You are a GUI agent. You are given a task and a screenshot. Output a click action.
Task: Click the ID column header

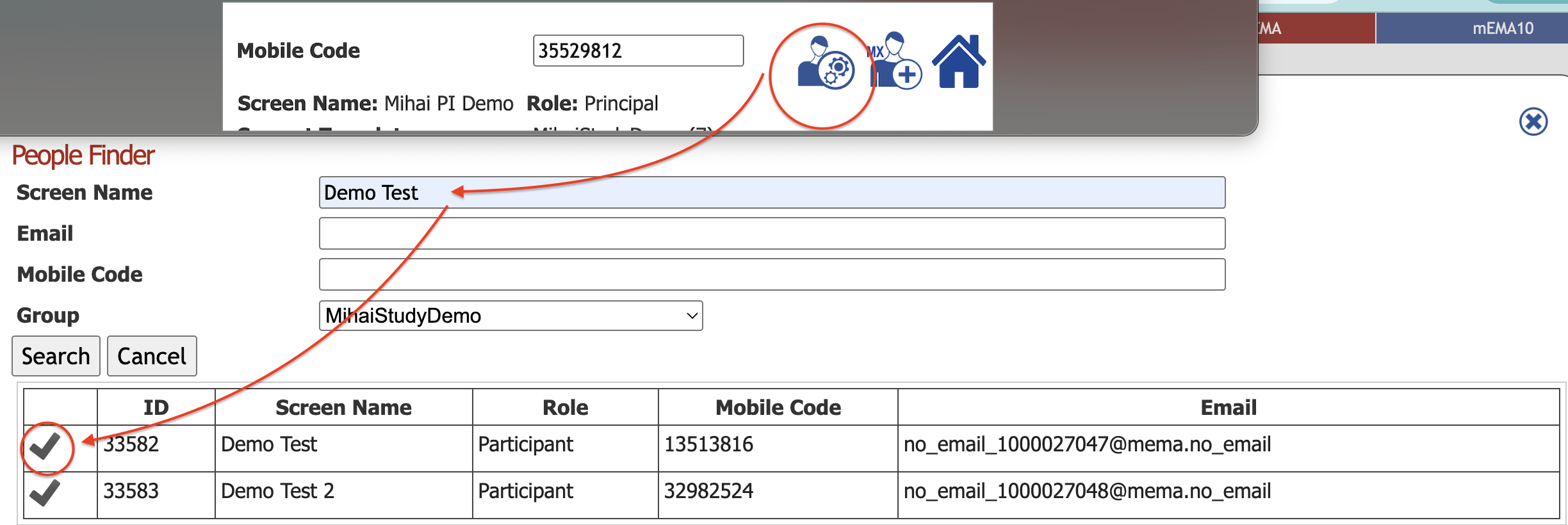(156, 407)
